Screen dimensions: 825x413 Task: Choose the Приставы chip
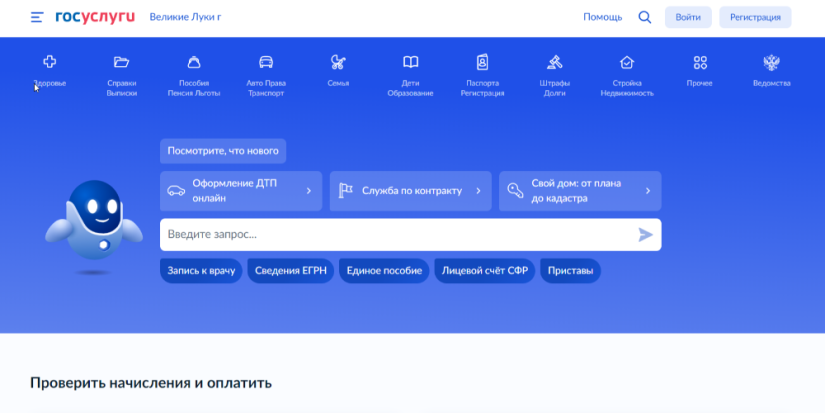click(x=570, y=270)
